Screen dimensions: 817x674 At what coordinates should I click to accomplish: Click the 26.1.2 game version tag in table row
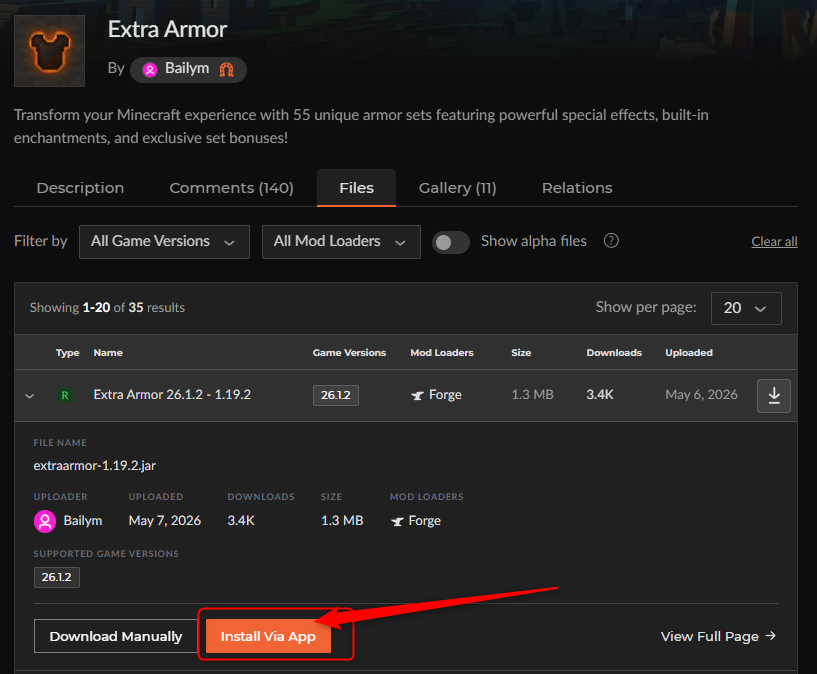pyautogui.click(x=336, y=395)
